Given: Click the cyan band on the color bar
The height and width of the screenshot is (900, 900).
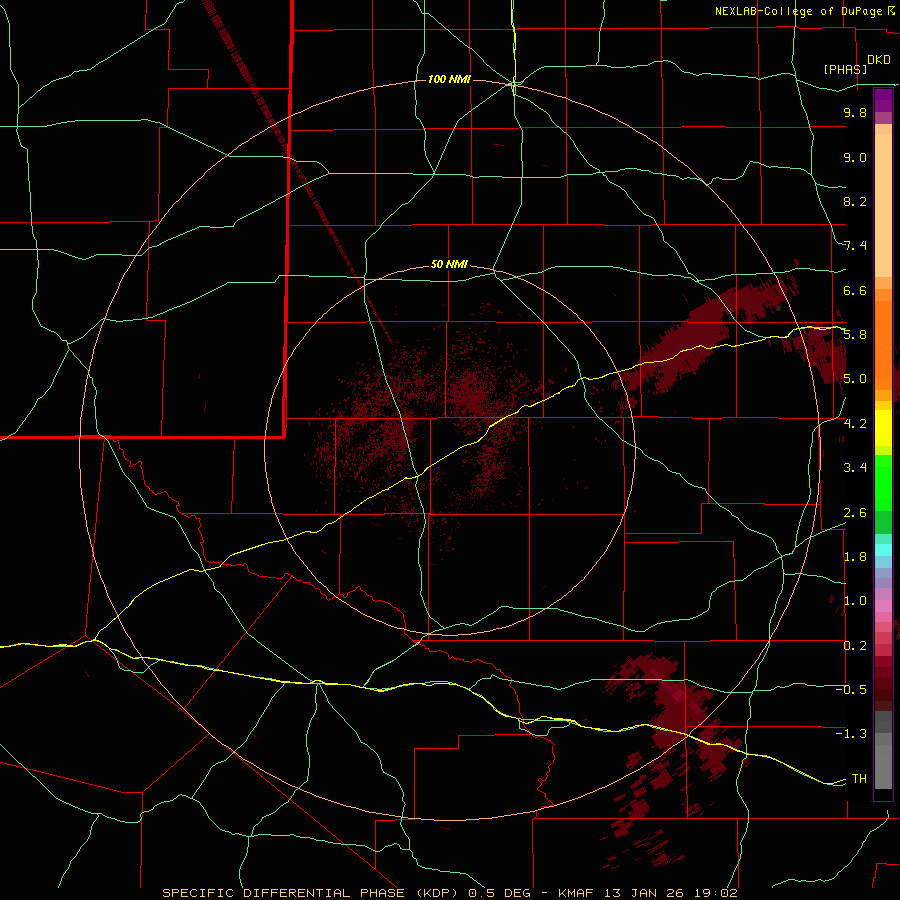Looking at the screenshot, I should 883,550.
